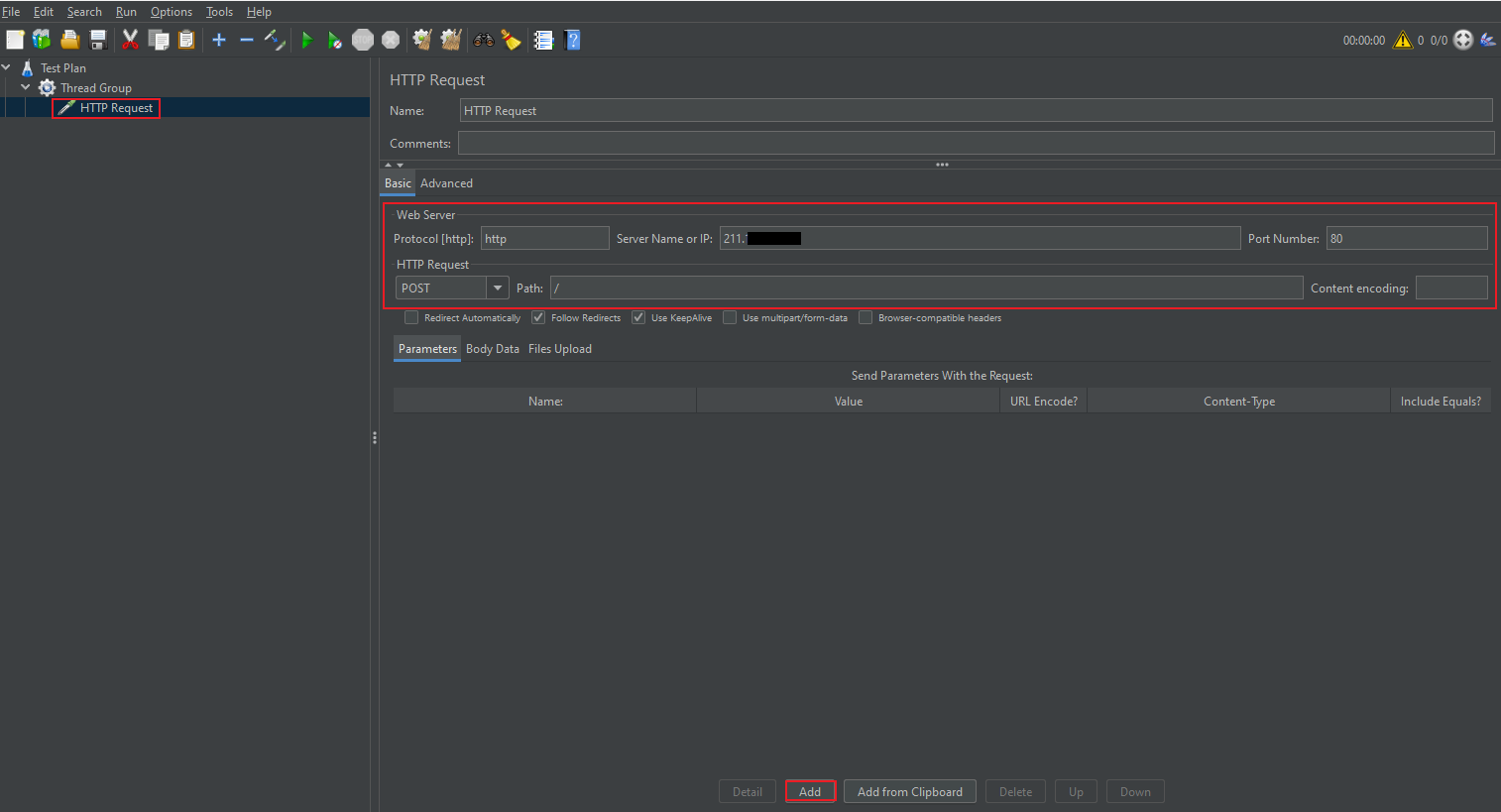
Task: Click the Toggle enable/disable icon
Action: 275,40
